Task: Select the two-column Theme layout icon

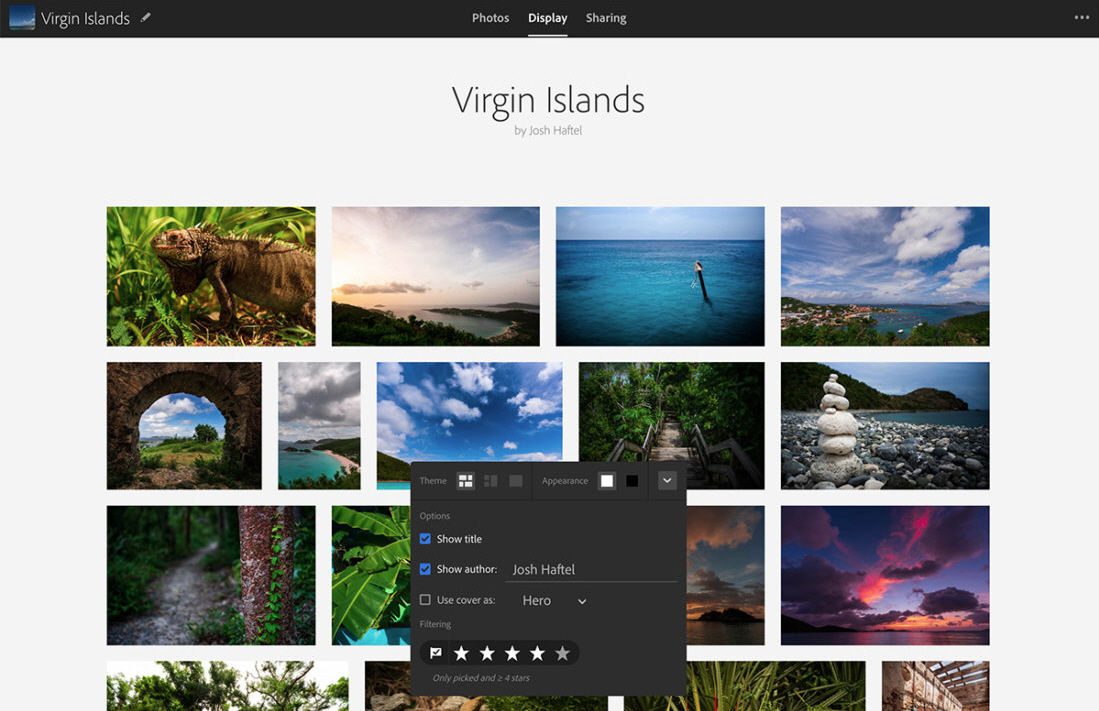Action: (490, 480)
